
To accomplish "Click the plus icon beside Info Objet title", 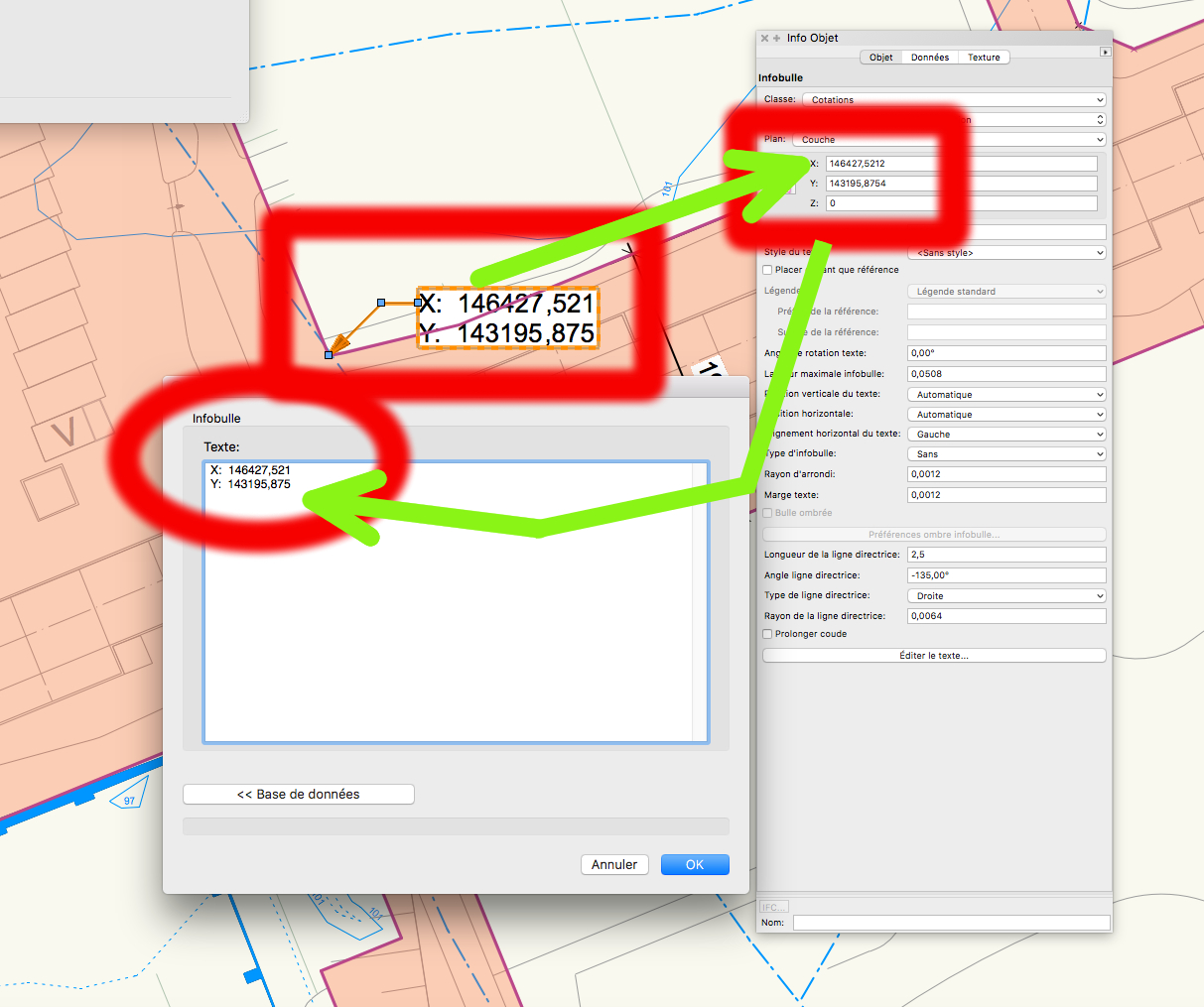I will 777,39.
